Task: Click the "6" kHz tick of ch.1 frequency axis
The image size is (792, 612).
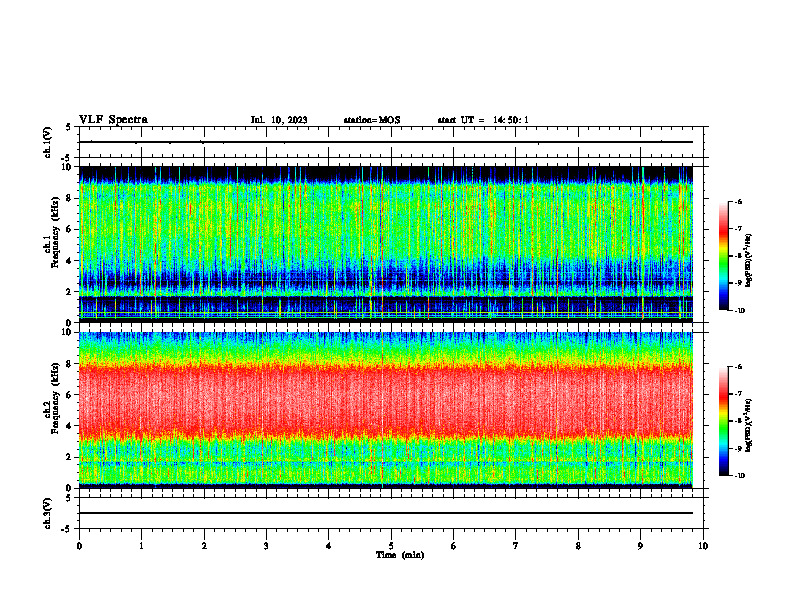Action: (x=70, y=230)
